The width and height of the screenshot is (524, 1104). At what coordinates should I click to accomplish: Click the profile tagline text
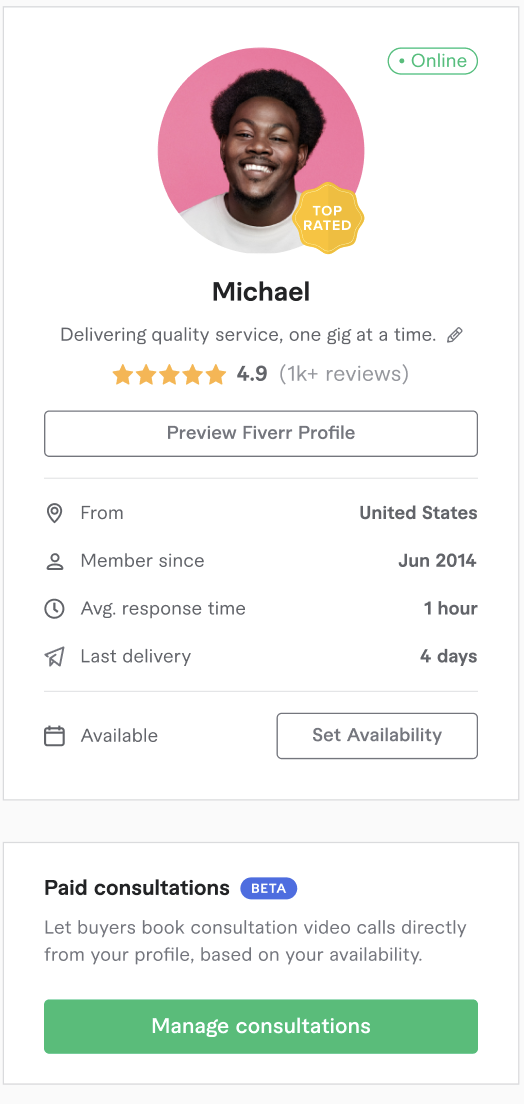(248, 334)
